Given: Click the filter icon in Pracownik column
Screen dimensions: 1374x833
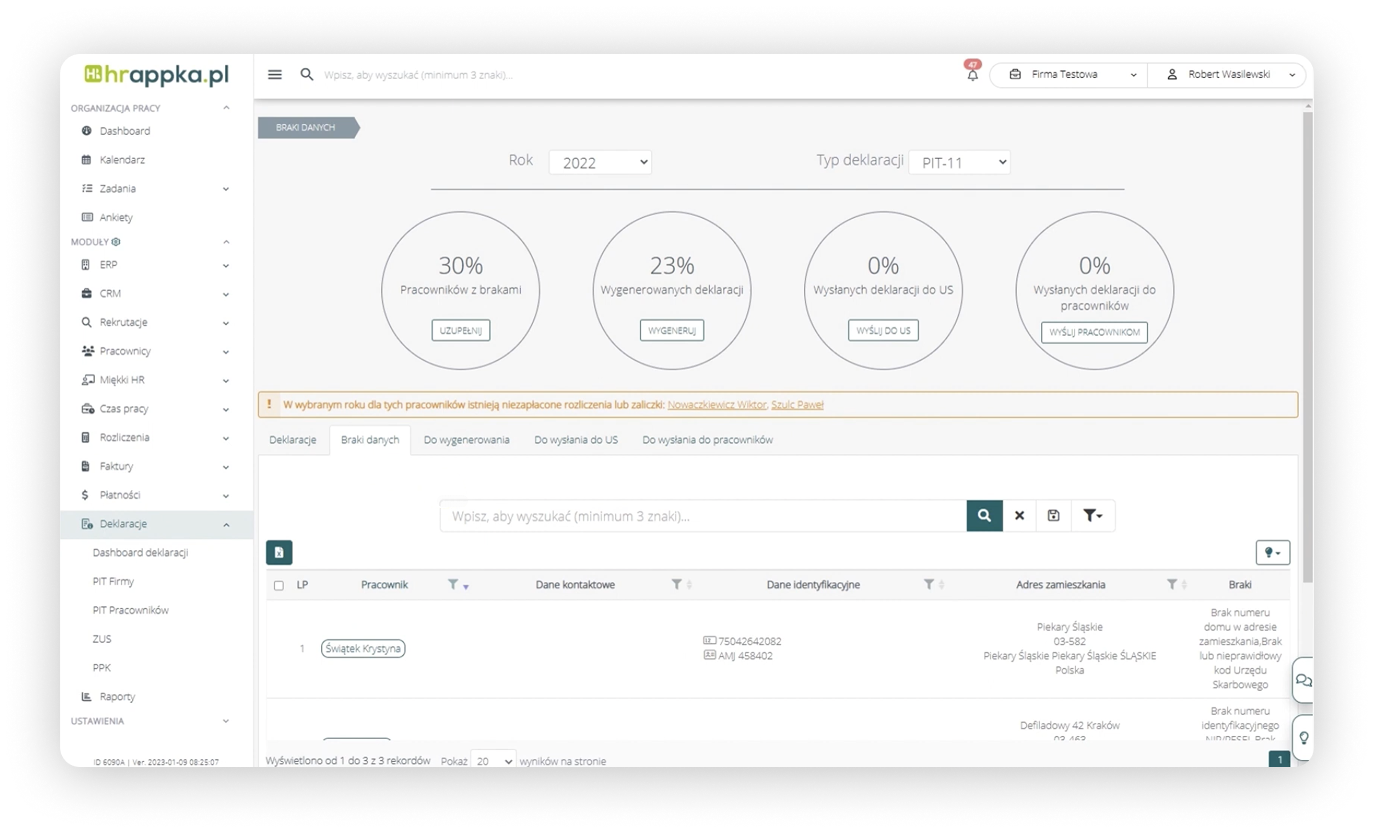Looking at the screenshot, I should 453,585.
